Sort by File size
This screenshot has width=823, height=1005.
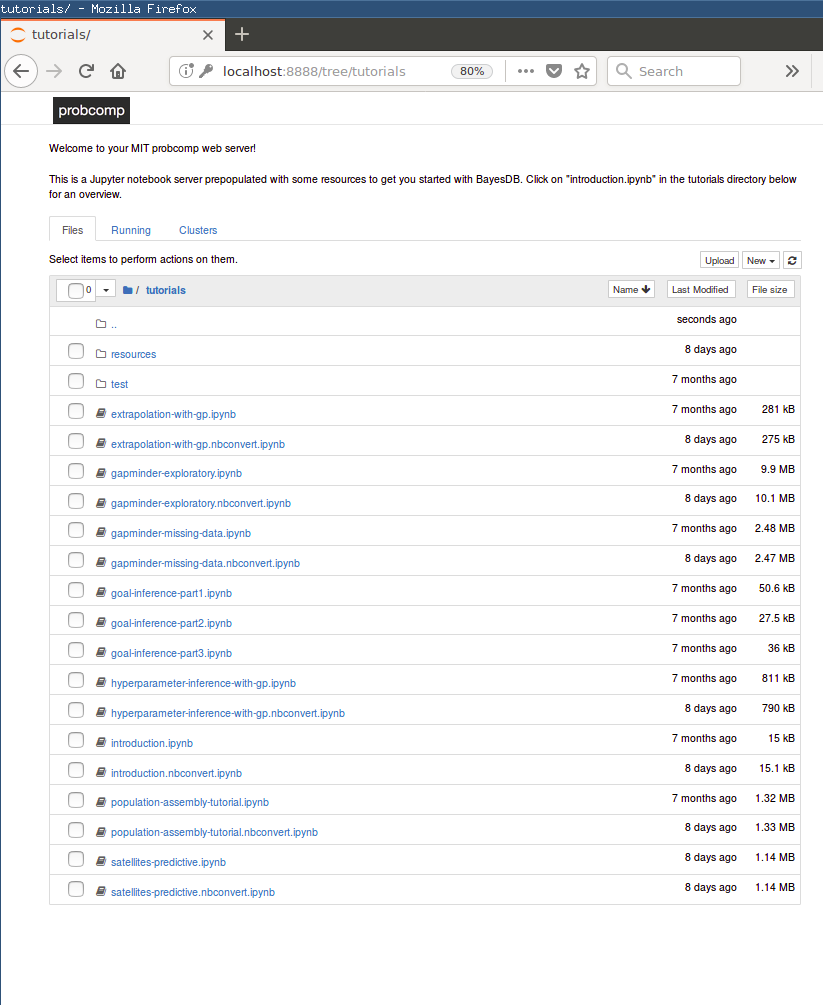[770, 290]
